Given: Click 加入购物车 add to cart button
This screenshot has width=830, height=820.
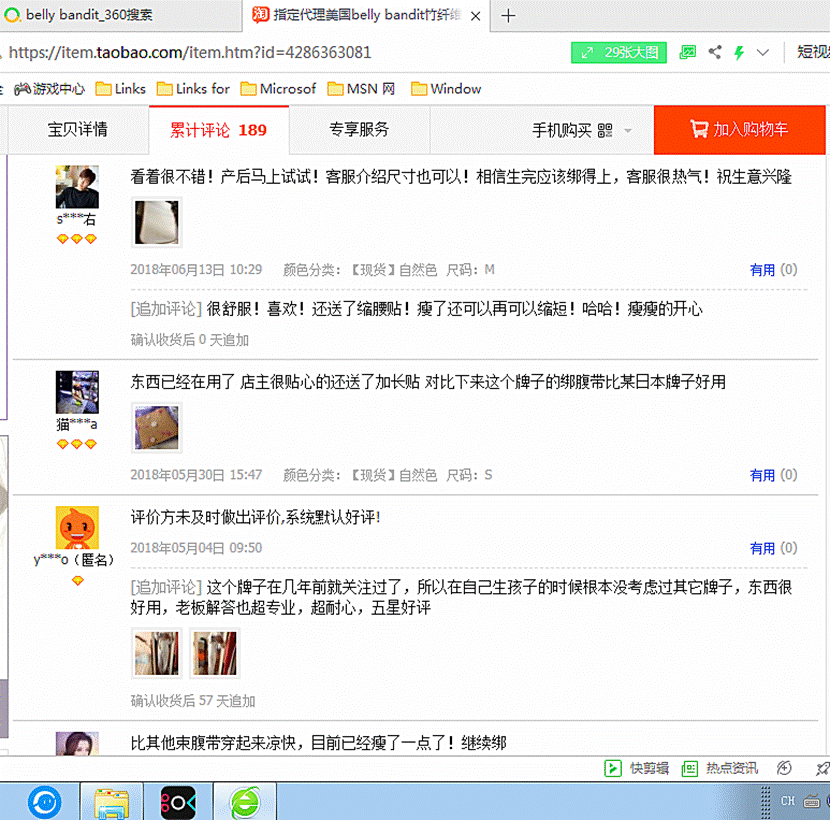Looking at the screenshot, I should 739,130.
